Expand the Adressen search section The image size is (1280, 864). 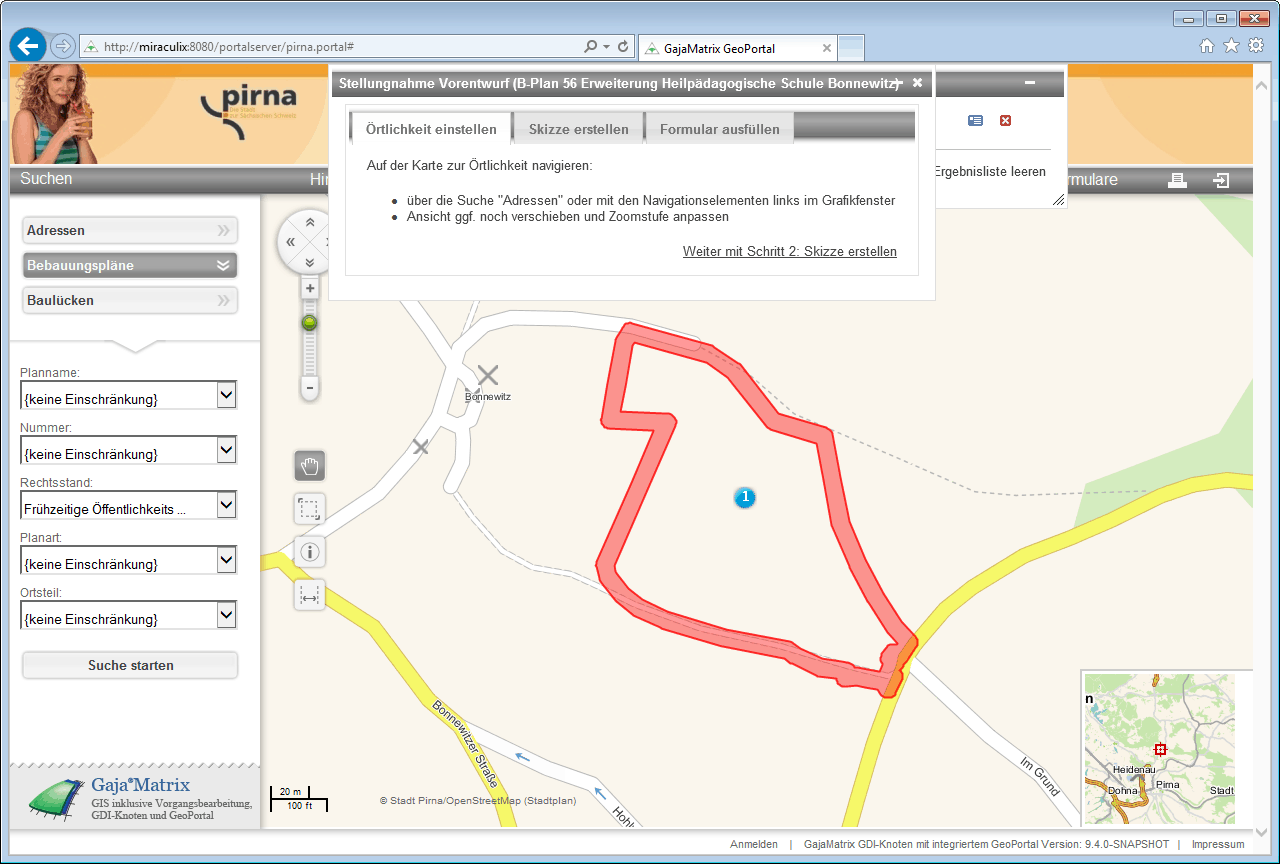pos(130,231)
